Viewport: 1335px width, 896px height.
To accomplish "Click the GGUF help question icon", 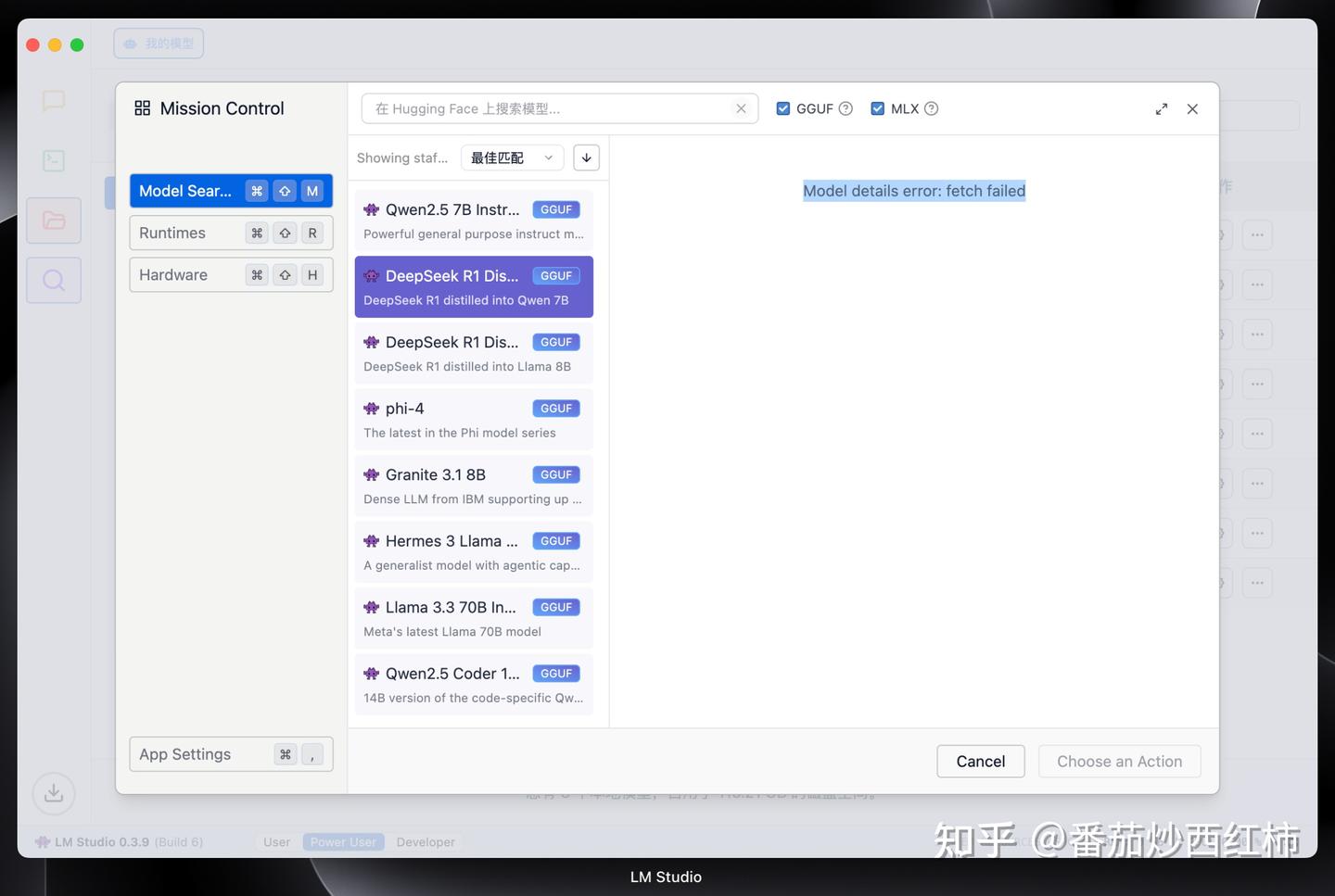I will (x=845, y=108).
